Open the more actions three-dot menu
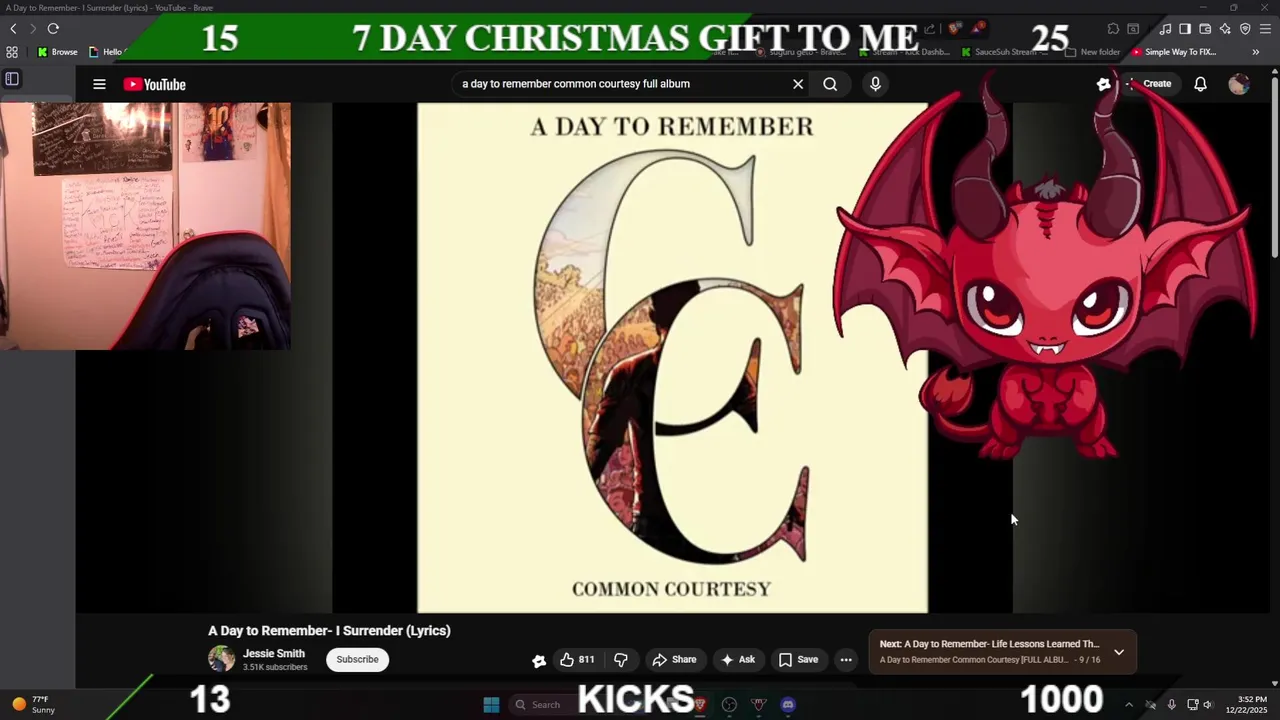The width and height of the screenshot is (1280, 720). point(846,659)
